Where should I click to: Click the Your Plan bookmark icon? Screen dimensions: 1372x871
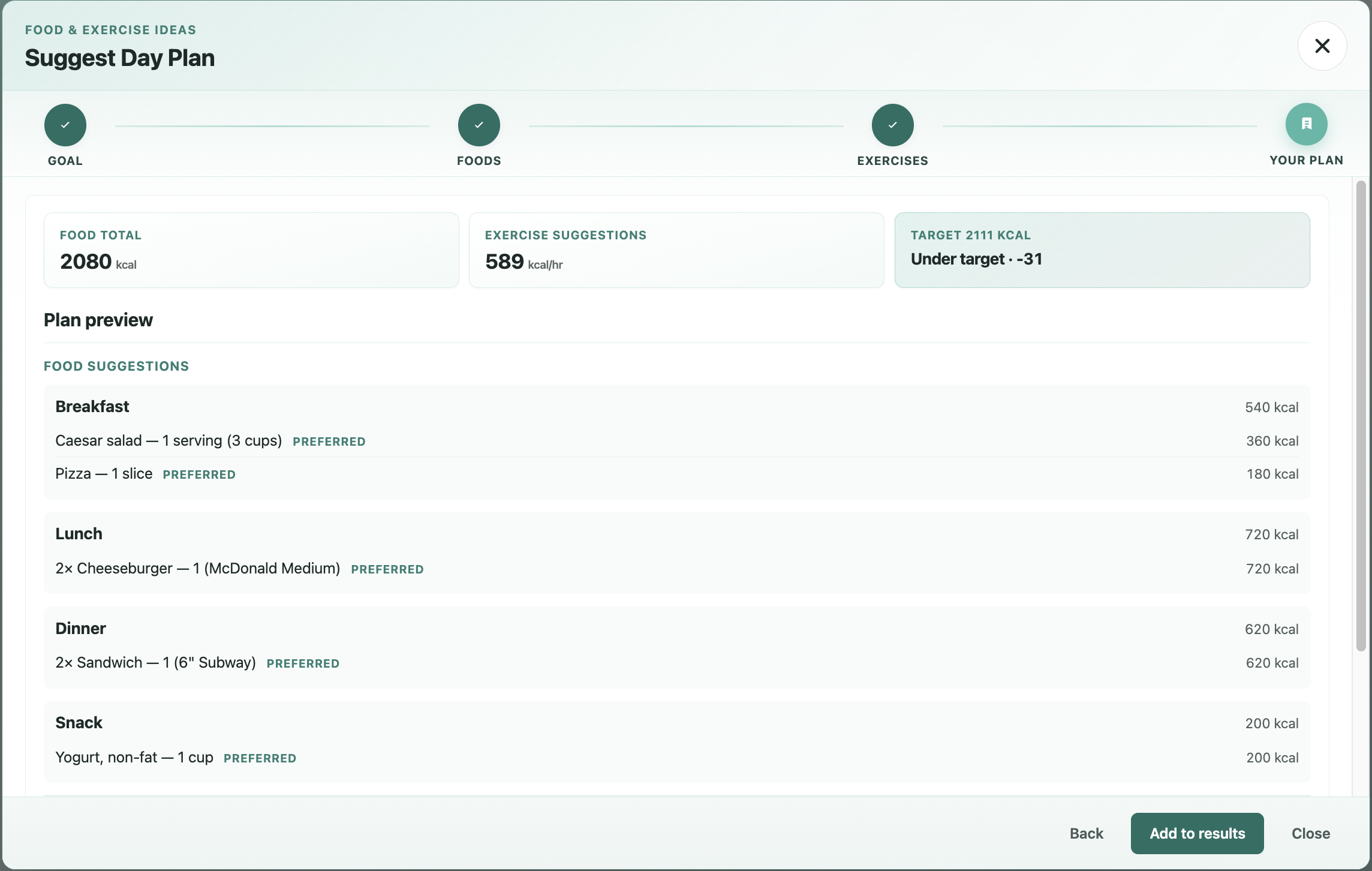click(x=1307, y=124)
